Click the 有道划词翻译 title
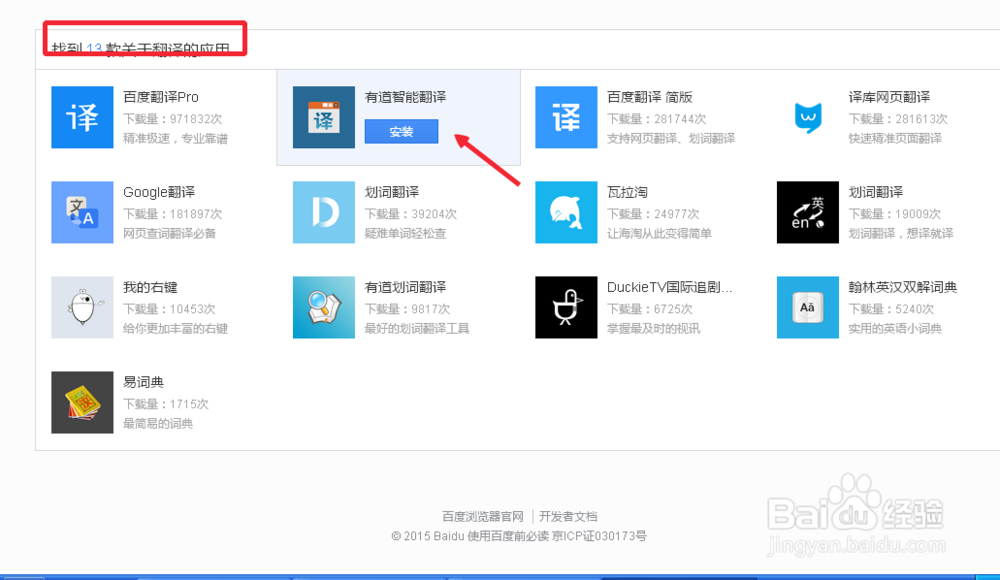1000x580 pixels. (406, 287)
